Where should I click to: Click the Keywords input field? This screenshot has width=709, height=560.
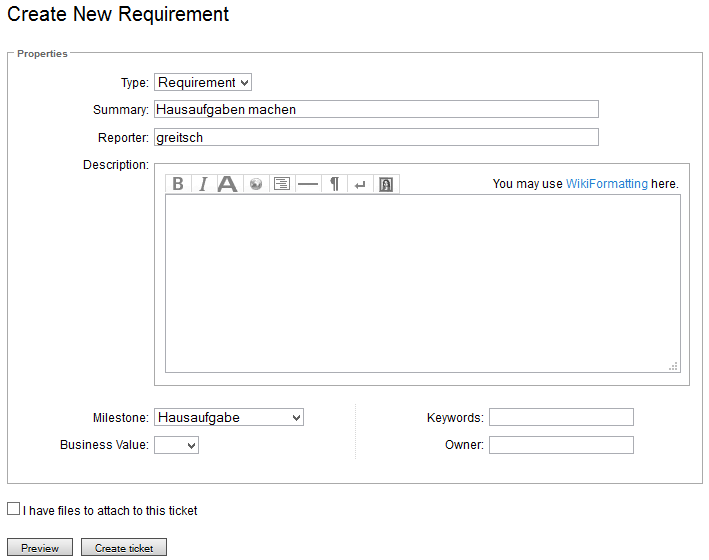pos(561,417)
